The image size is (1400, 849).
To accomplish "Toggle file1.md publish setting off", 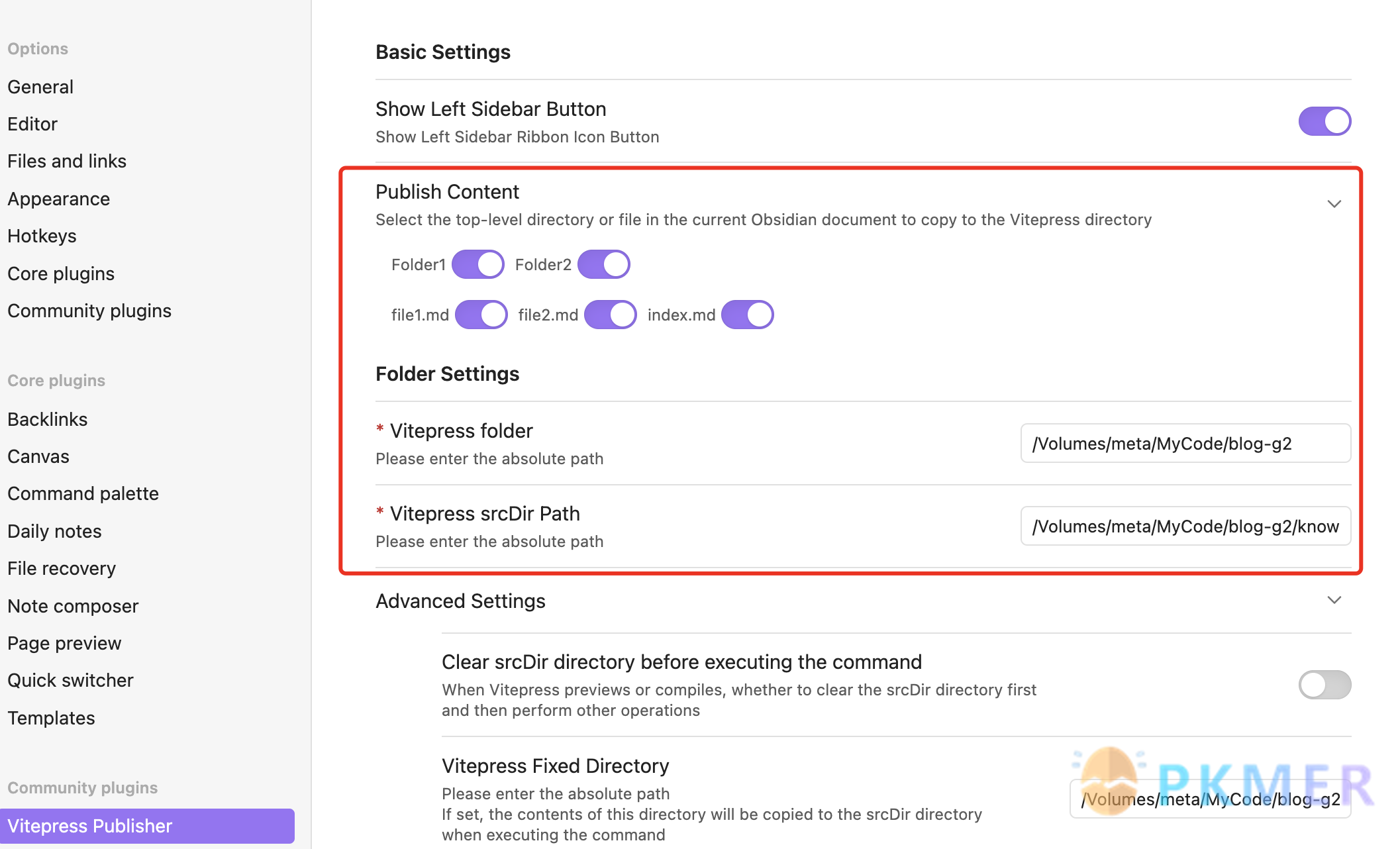I will (x=480, y=314).
